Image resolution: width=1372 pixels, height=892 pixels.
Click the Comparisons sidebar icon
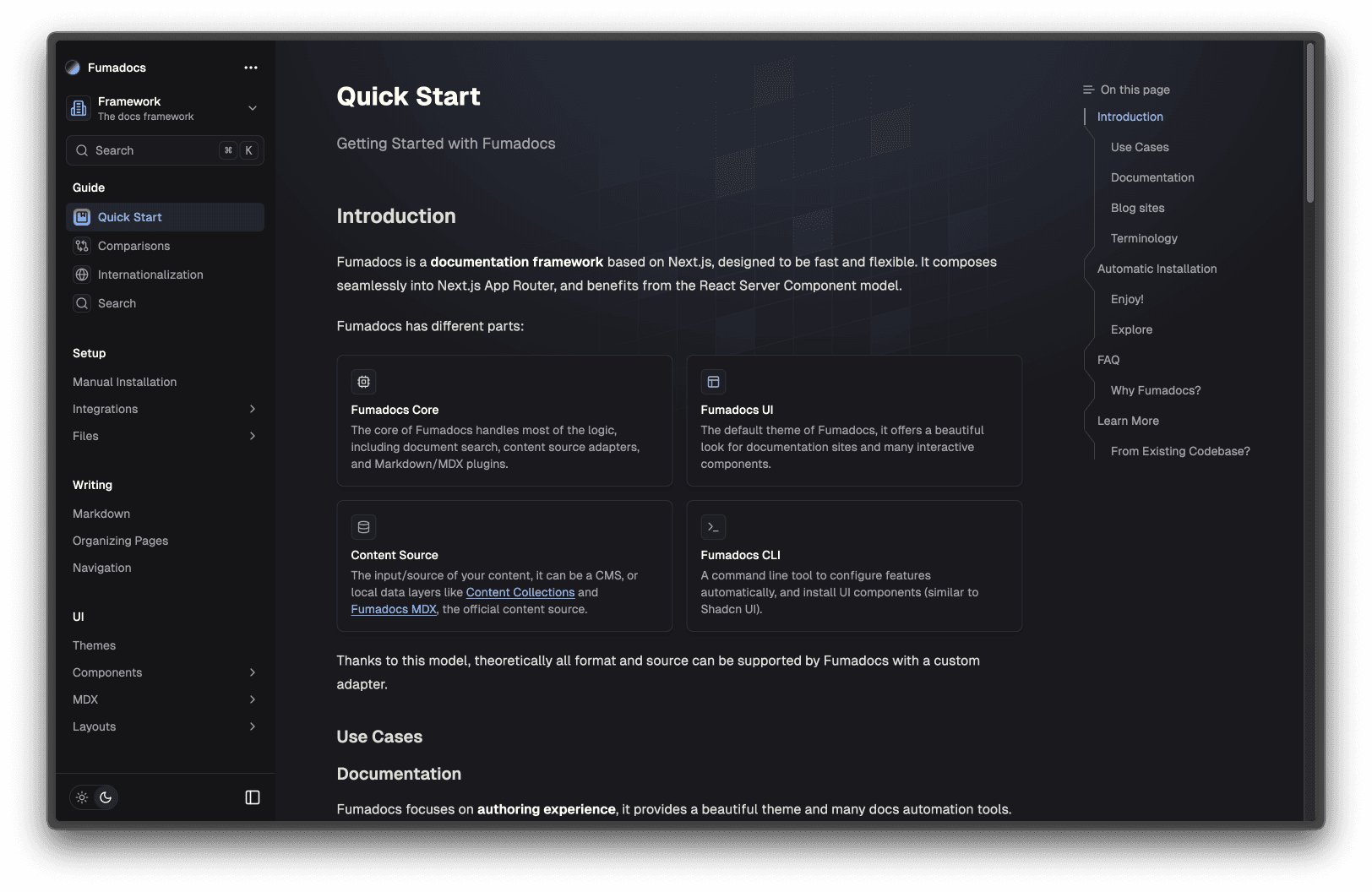click(x=82, y=246)
